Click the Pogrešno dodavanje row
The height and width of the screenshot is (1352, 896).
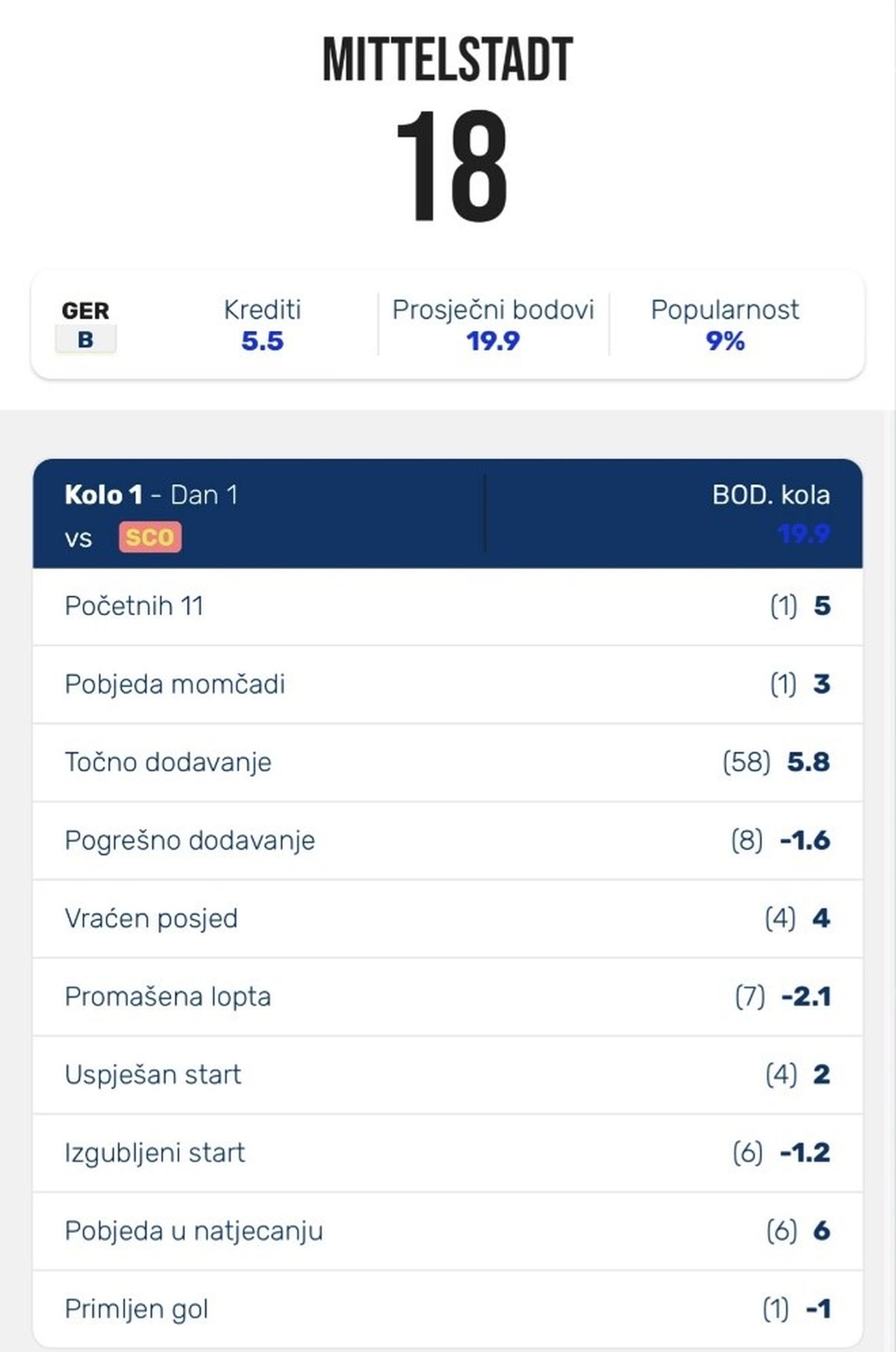(x=447, y=840)
